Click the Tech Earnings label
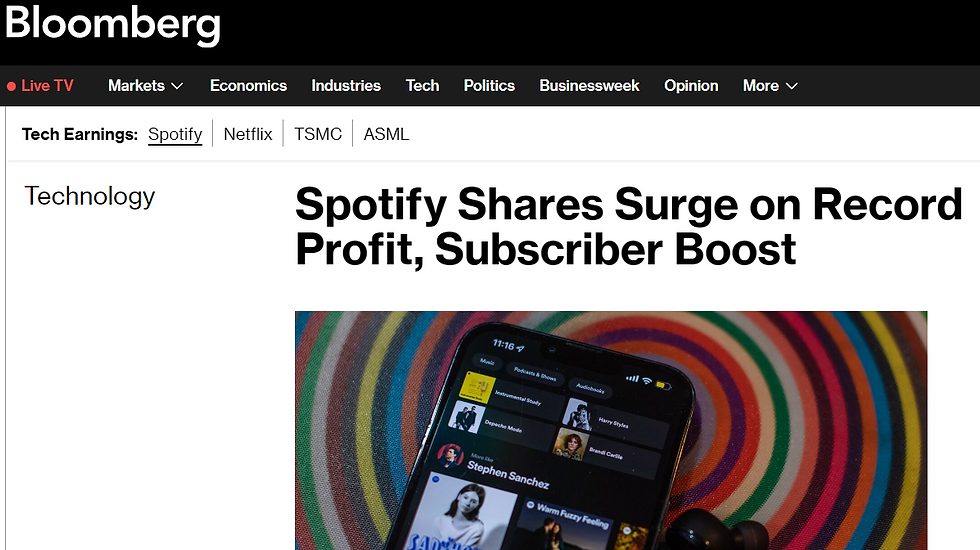 tap(80, 134)
